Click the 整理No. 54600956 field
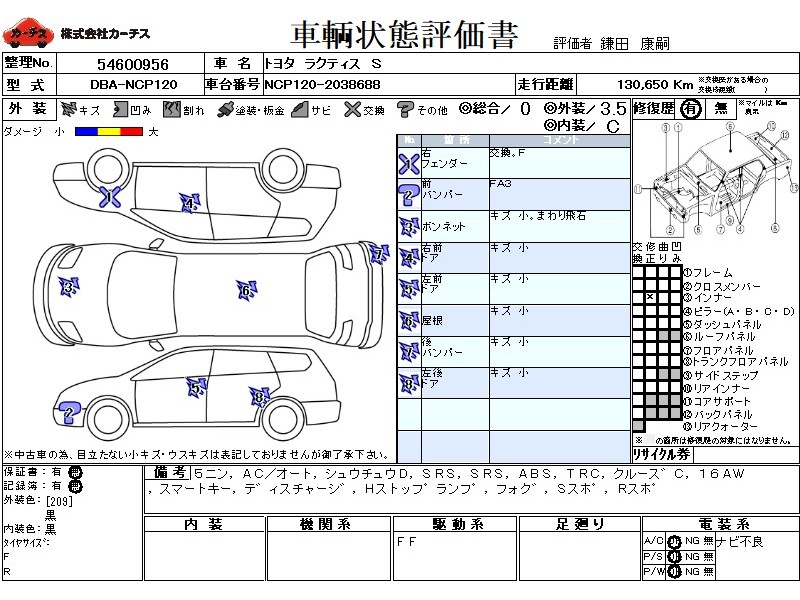Image resolution: width=800 pixels, height=600 pixels. [133, 64]
